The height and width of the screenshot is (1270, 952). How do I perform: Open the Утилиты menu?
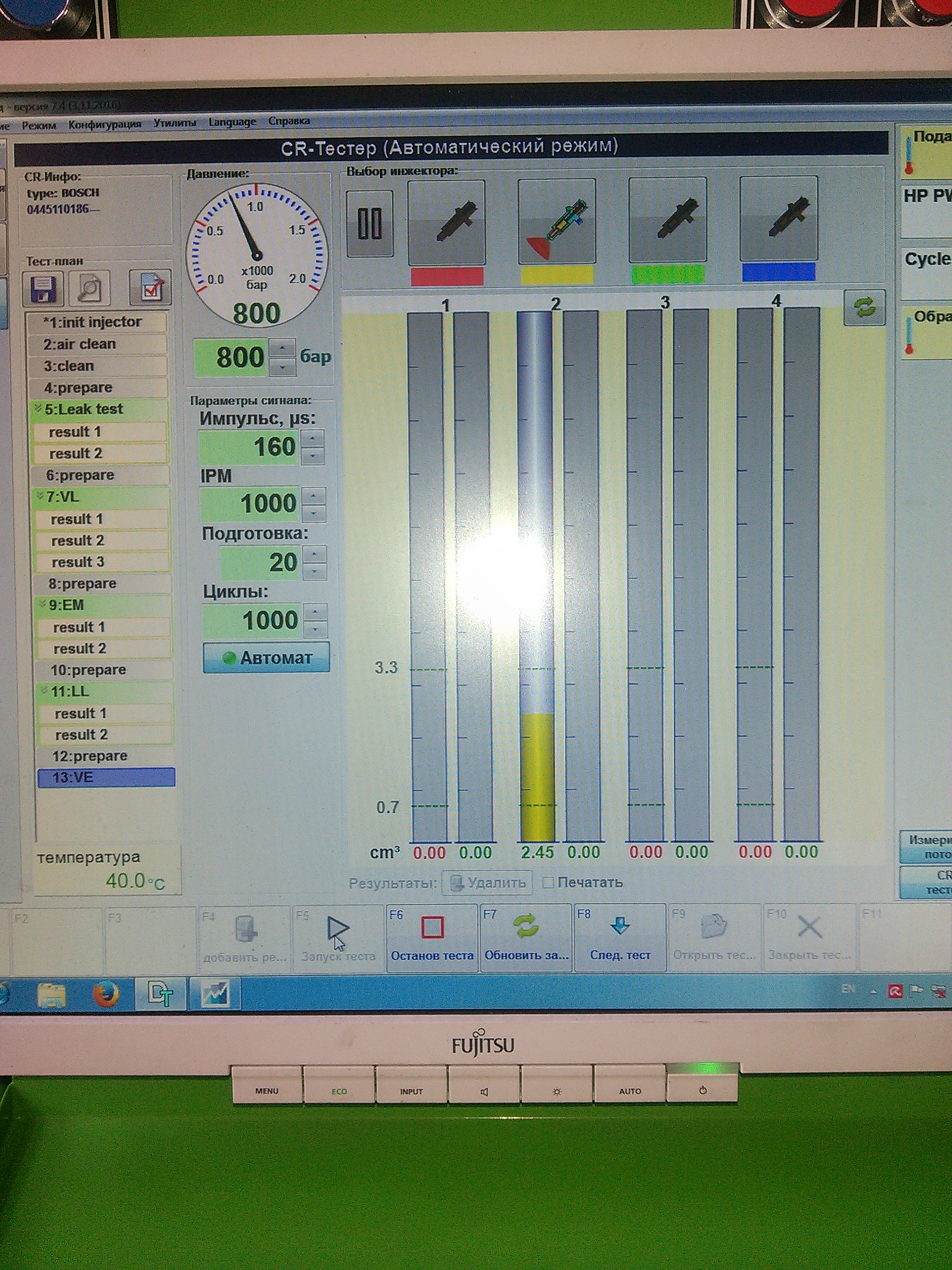click(x=174, y=123)
